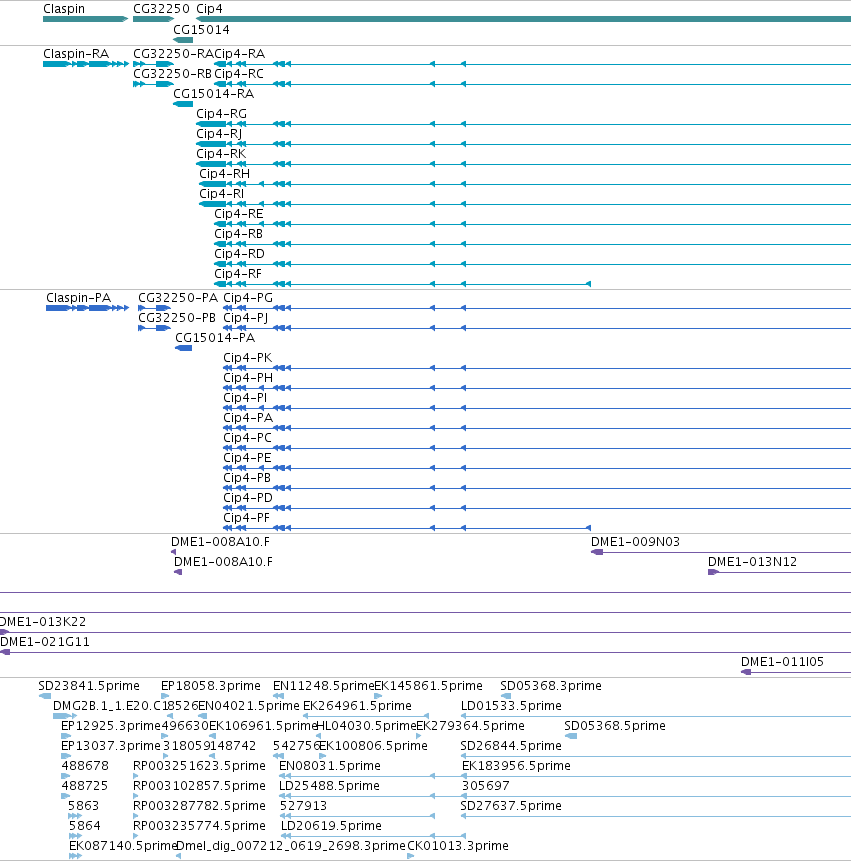Select the Cip4-PA protein label
The width and height of the screenshot is (851, 861).
pyautogui.click(x=248, y=418)
